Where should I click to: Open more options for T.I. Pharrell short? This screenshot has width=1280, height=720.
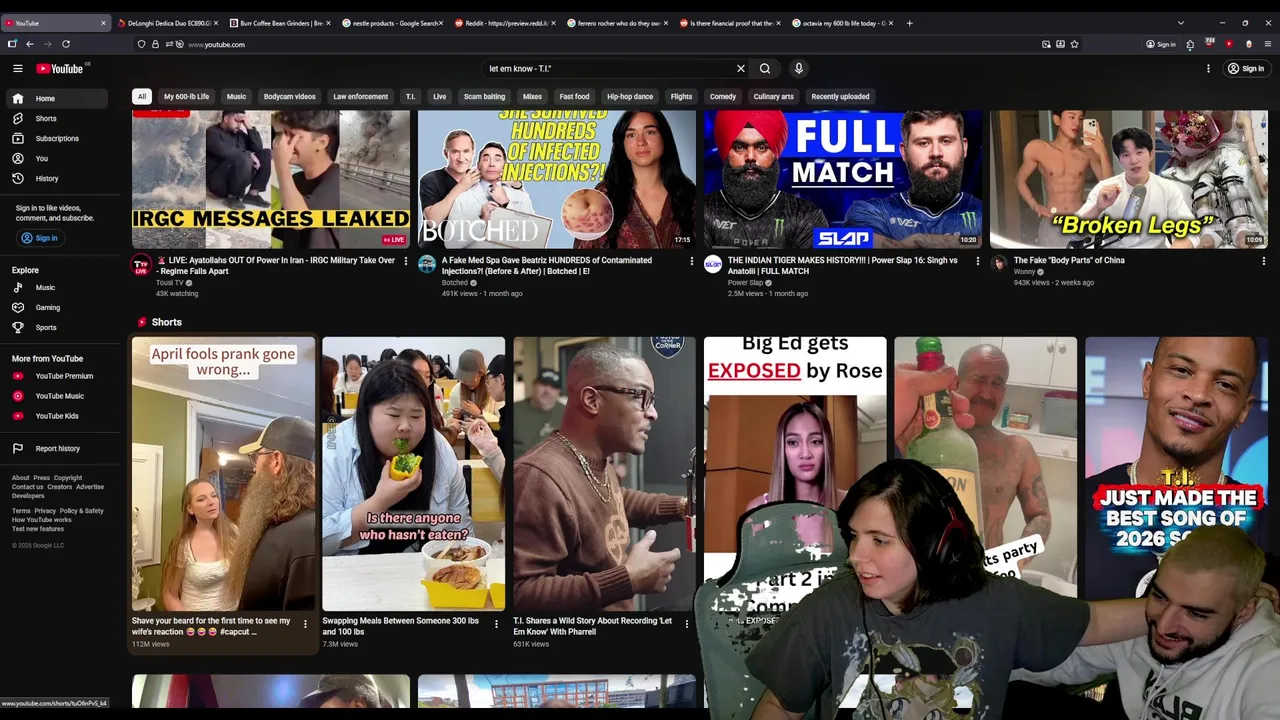[x=686, y=623]
